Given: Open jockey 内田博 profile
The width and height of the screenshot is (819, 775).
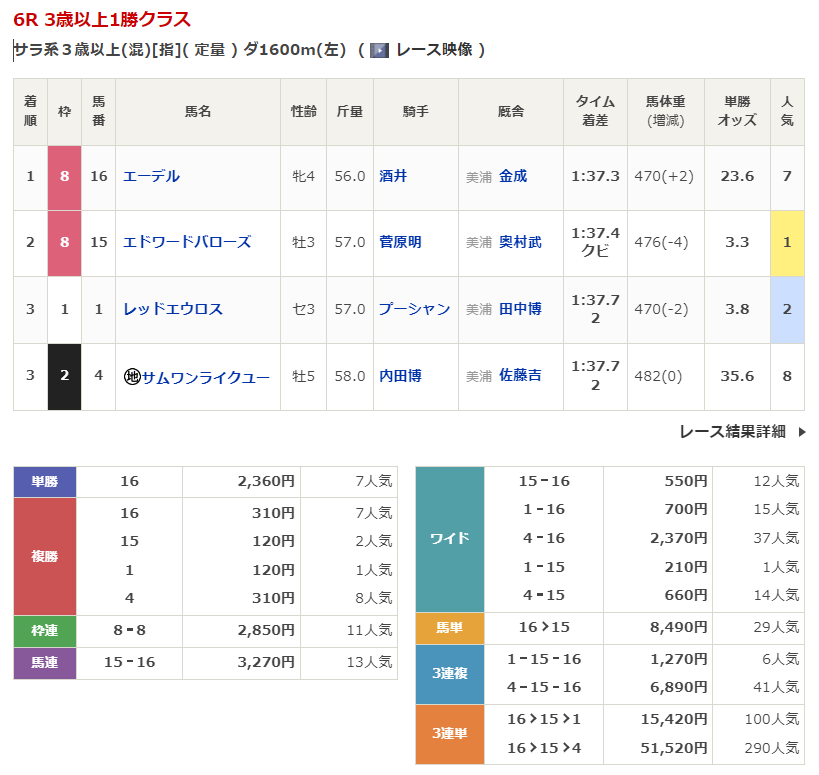Looking at the screenshot, I should 400,376.
